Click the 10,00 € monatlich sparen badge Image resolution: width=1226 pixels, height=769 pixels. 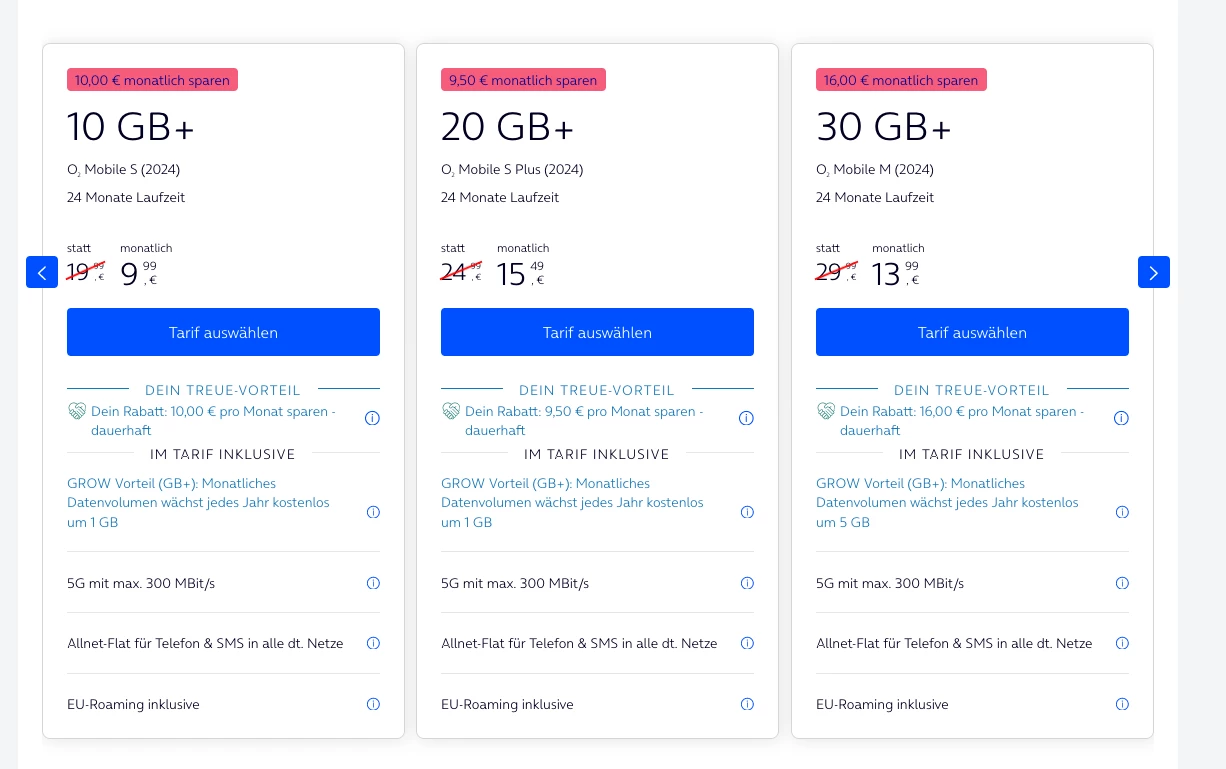pyautogui.click(x=152, y=80)
